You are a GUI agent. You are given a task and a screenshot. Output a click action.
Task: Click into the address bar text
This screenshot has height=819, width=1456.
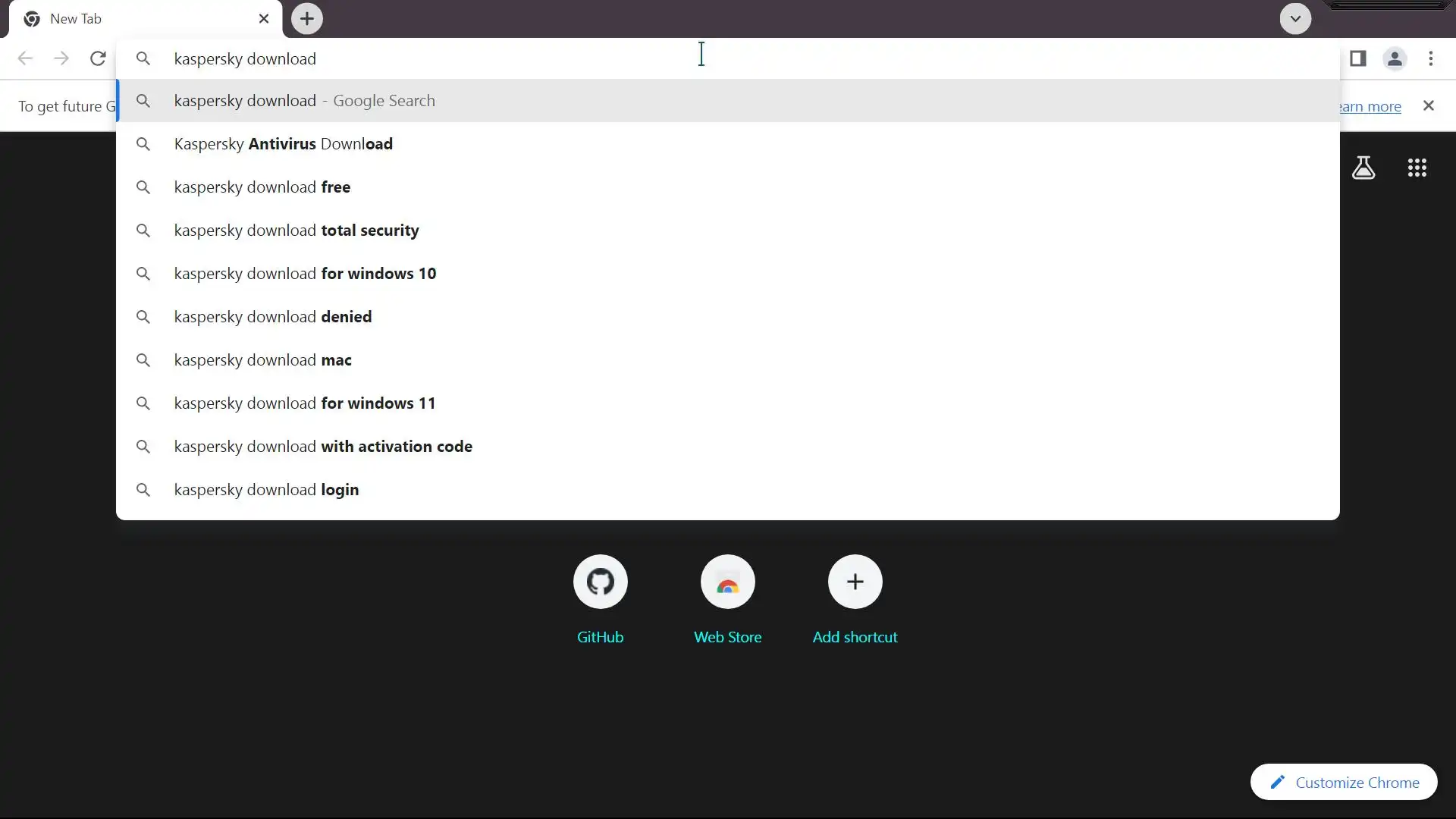point(244,59)
